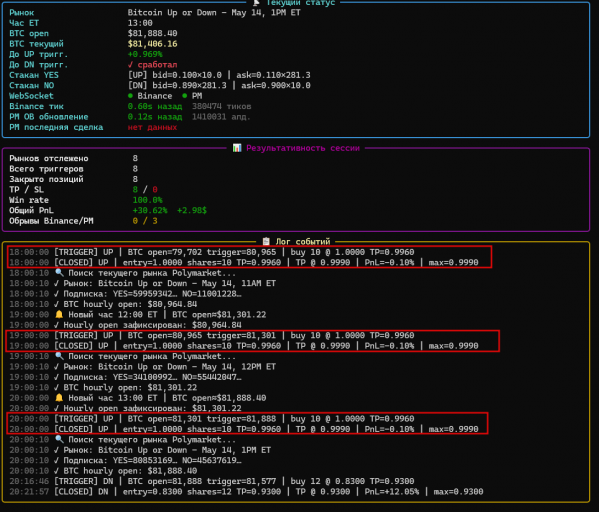Click the Win rate value 100.0%
Viewport: 599px width, 512px height.
(147, 200)
